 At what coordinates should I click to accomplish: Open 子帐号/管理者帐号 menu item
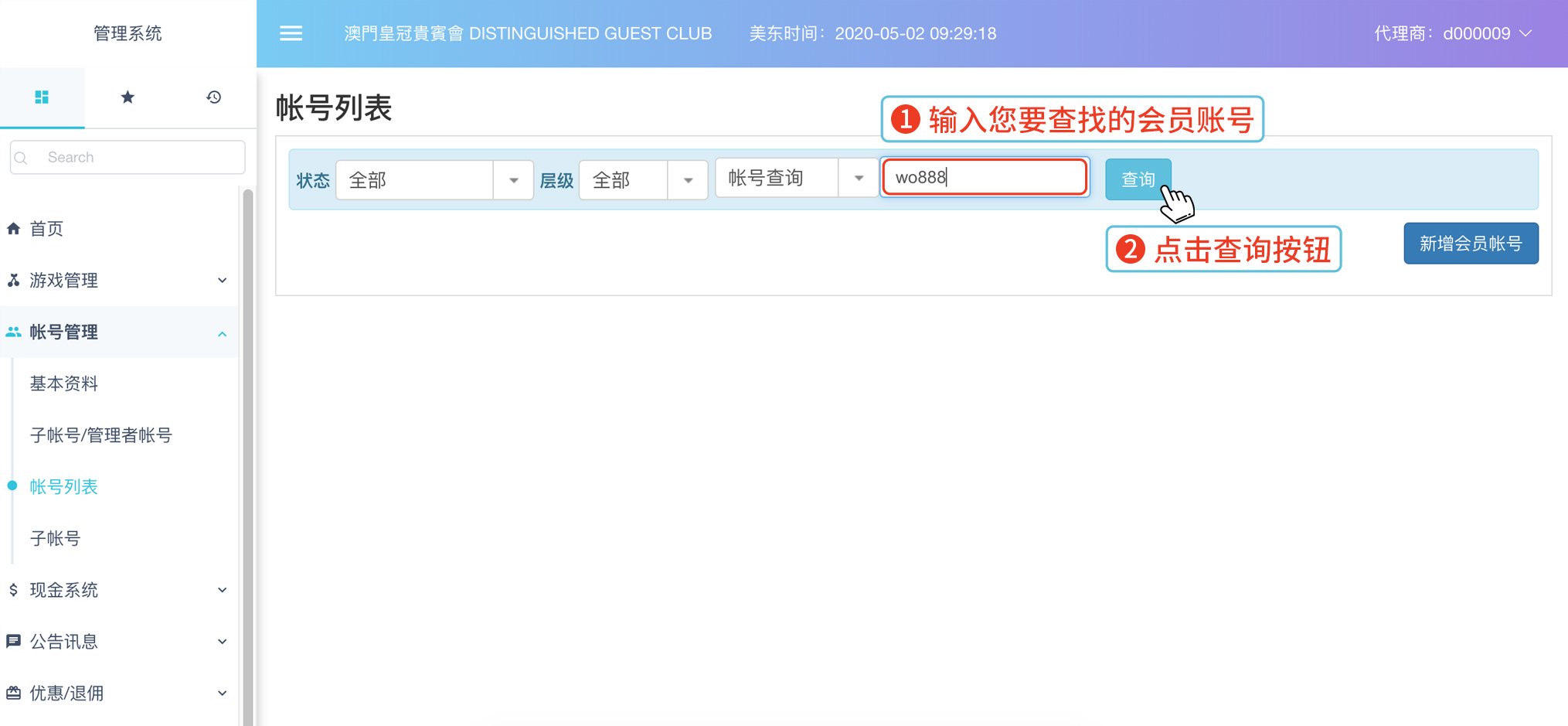click(x=101, y=435)
